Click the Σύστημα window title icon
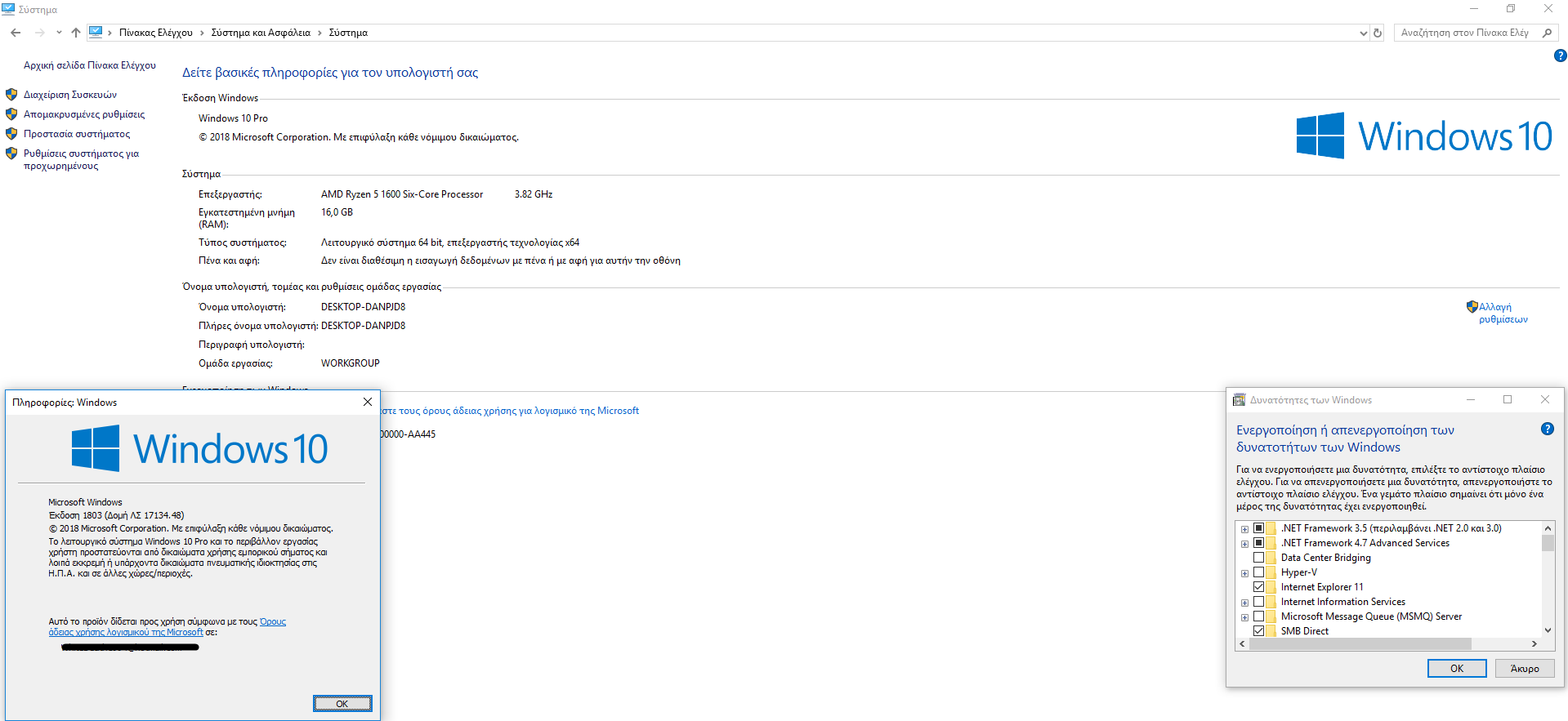Viewport: 1568px width, 721px height. (8, 9)
